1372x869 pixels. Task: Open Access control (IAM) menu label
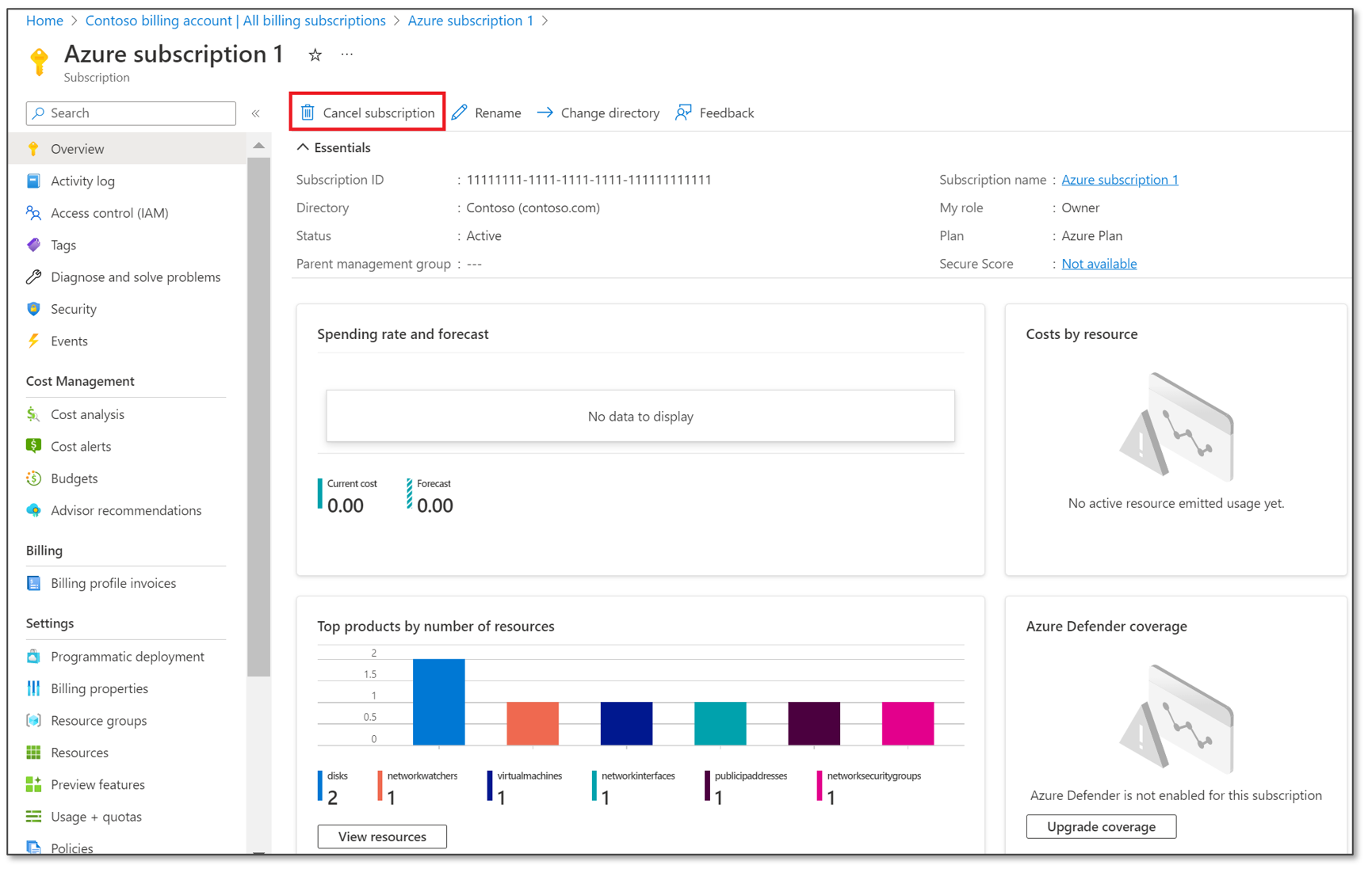(x=109, y=213)
